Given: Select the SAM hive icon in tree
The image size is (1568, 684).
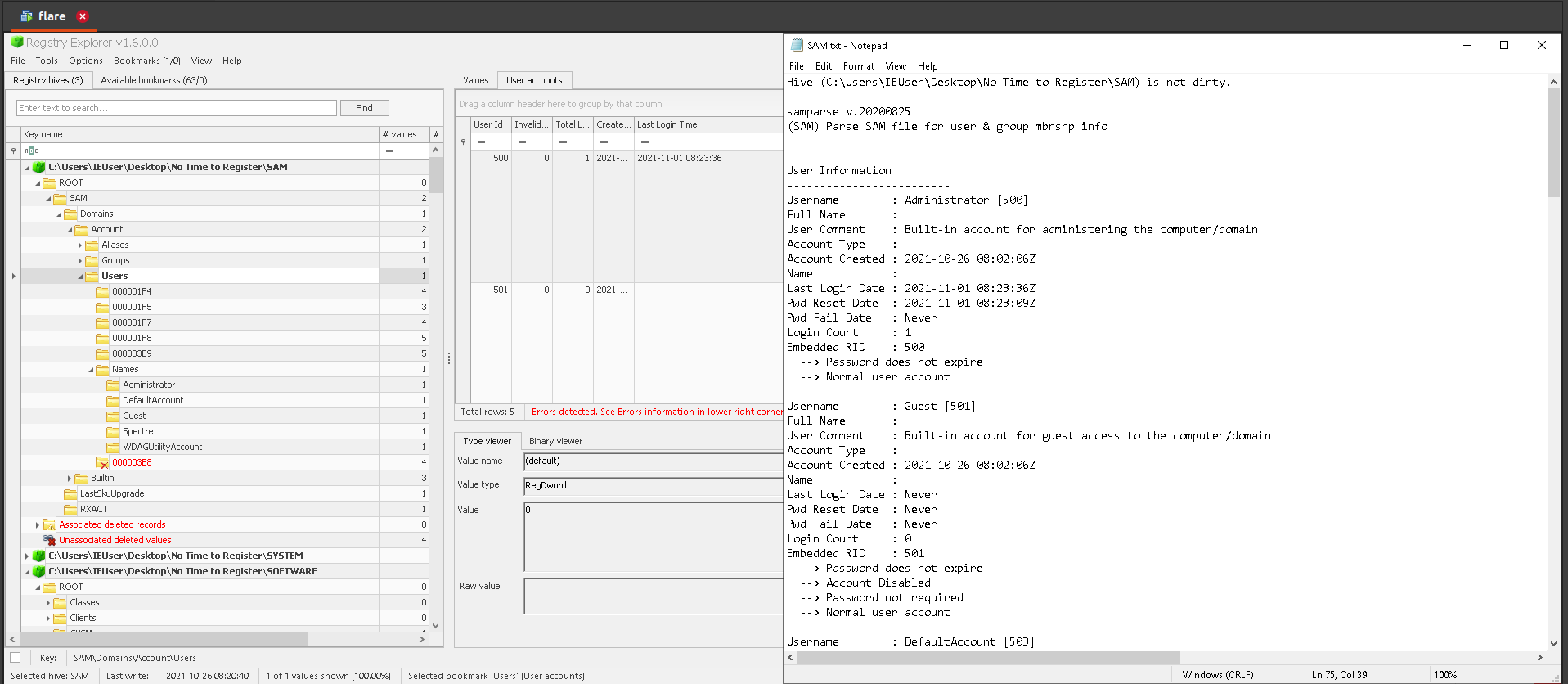Looking at the screenshot, I should tap(38, 167).
